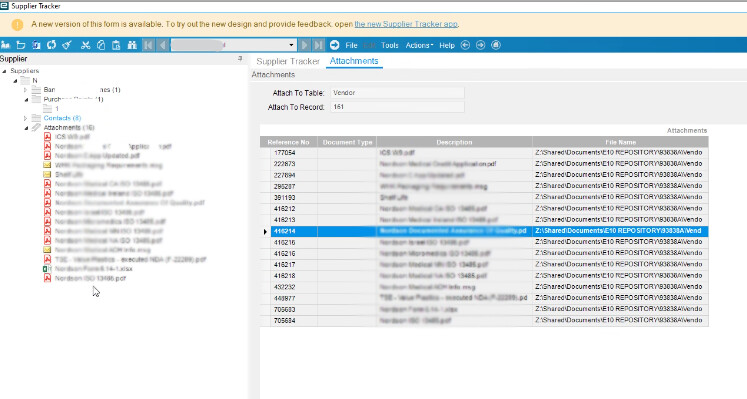Select grid cell 448877

tap(294, 298)
